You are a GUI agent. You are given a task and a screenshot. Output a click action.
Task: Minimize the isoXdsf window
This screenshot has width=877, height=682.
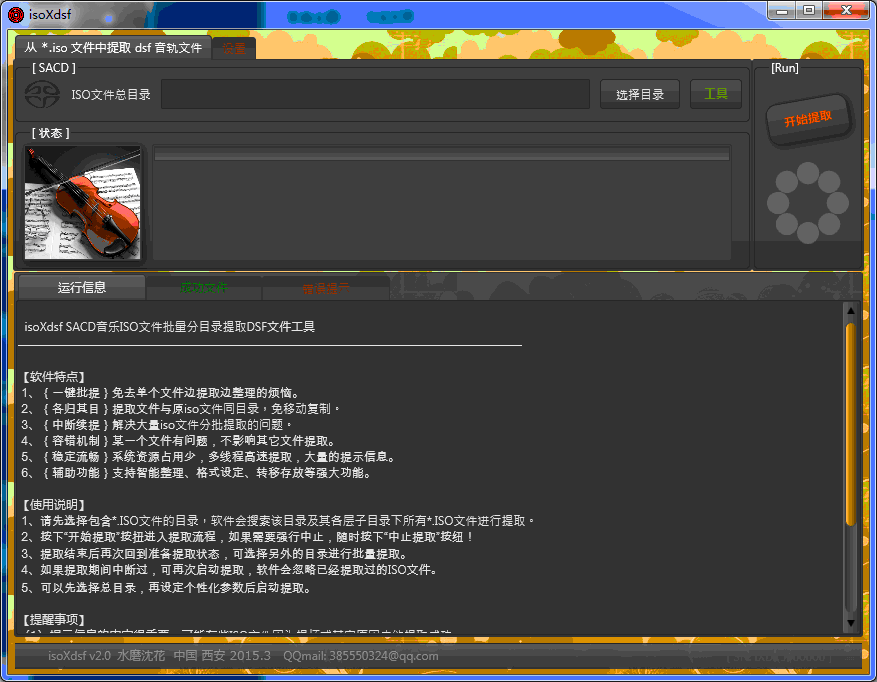[780, 10]
